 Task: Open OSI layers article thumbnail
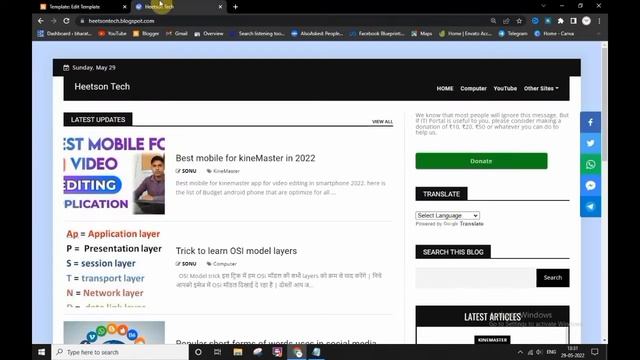pos(114,267)
